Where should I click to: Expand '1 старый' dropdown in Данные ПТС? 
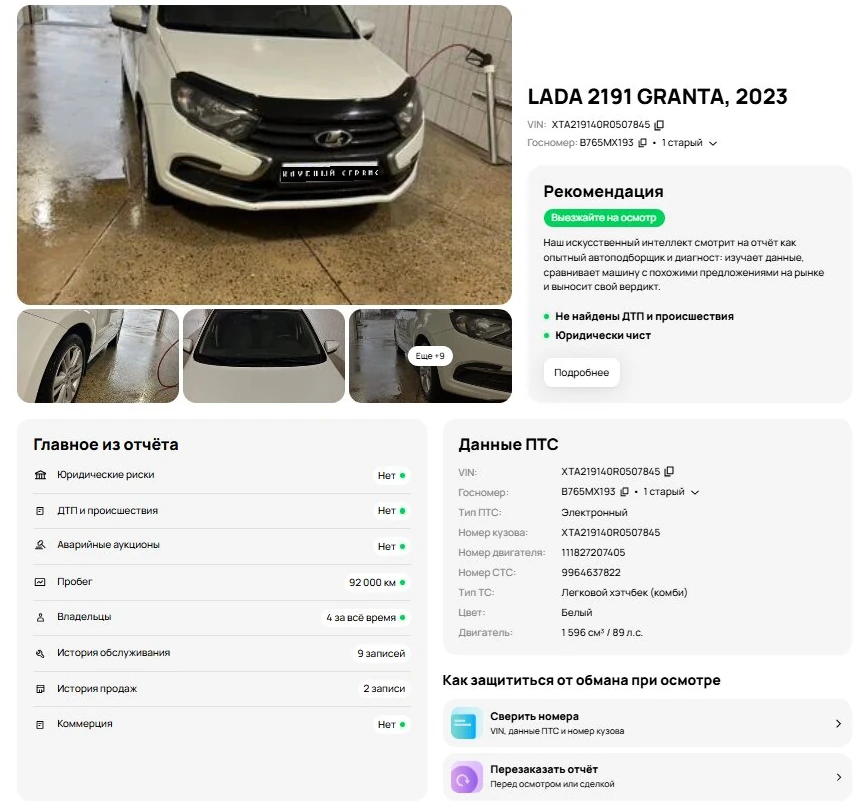pyautogui.click(x=695, y=492)
